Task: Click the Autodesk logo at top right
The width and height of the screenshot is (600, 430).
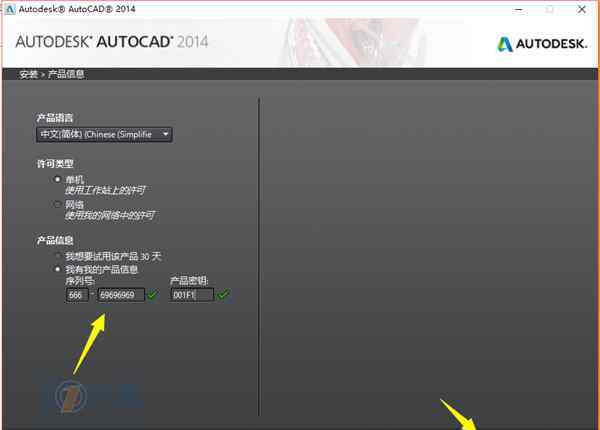Action: coord(541,44)
